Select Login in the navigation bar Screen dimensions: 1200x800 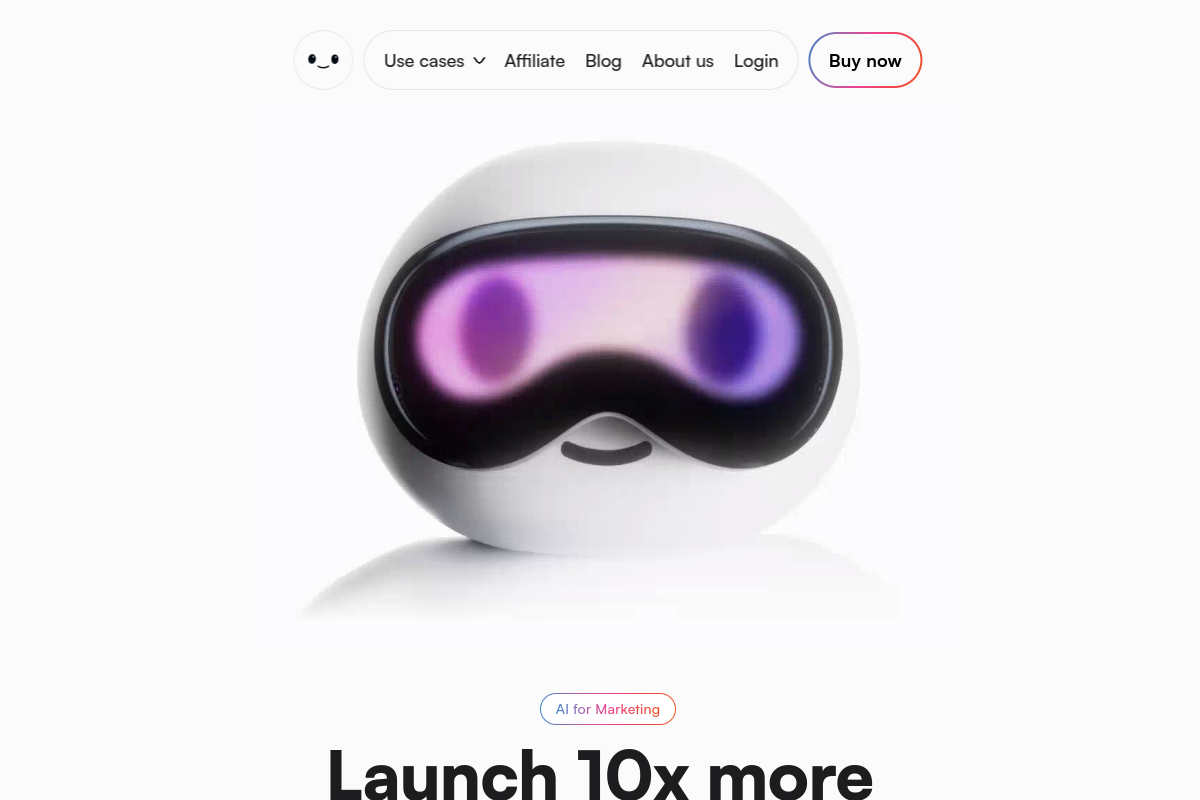(756, 61)
